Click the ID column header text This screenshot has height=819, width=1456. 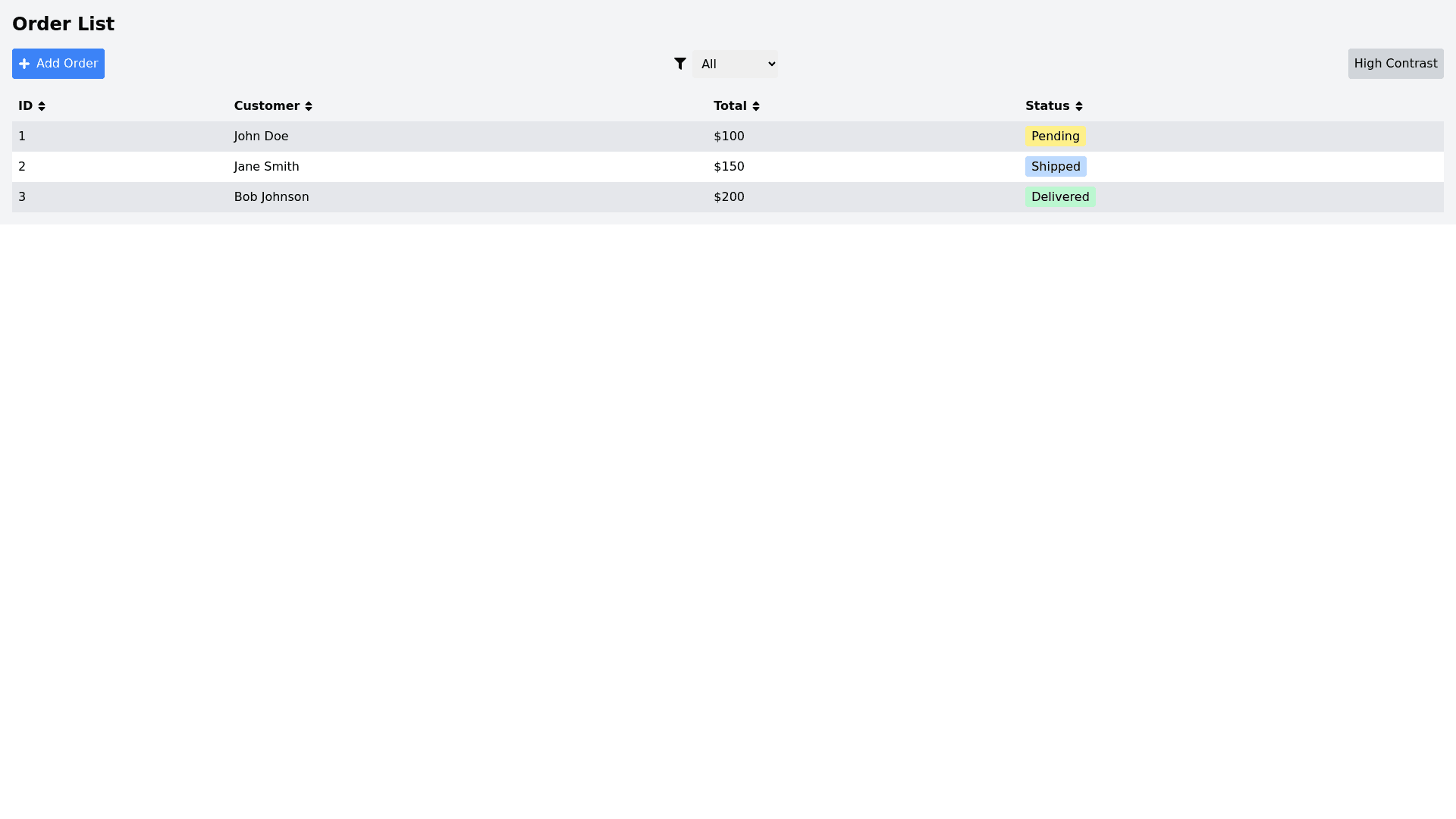click(x=25, y=106)
